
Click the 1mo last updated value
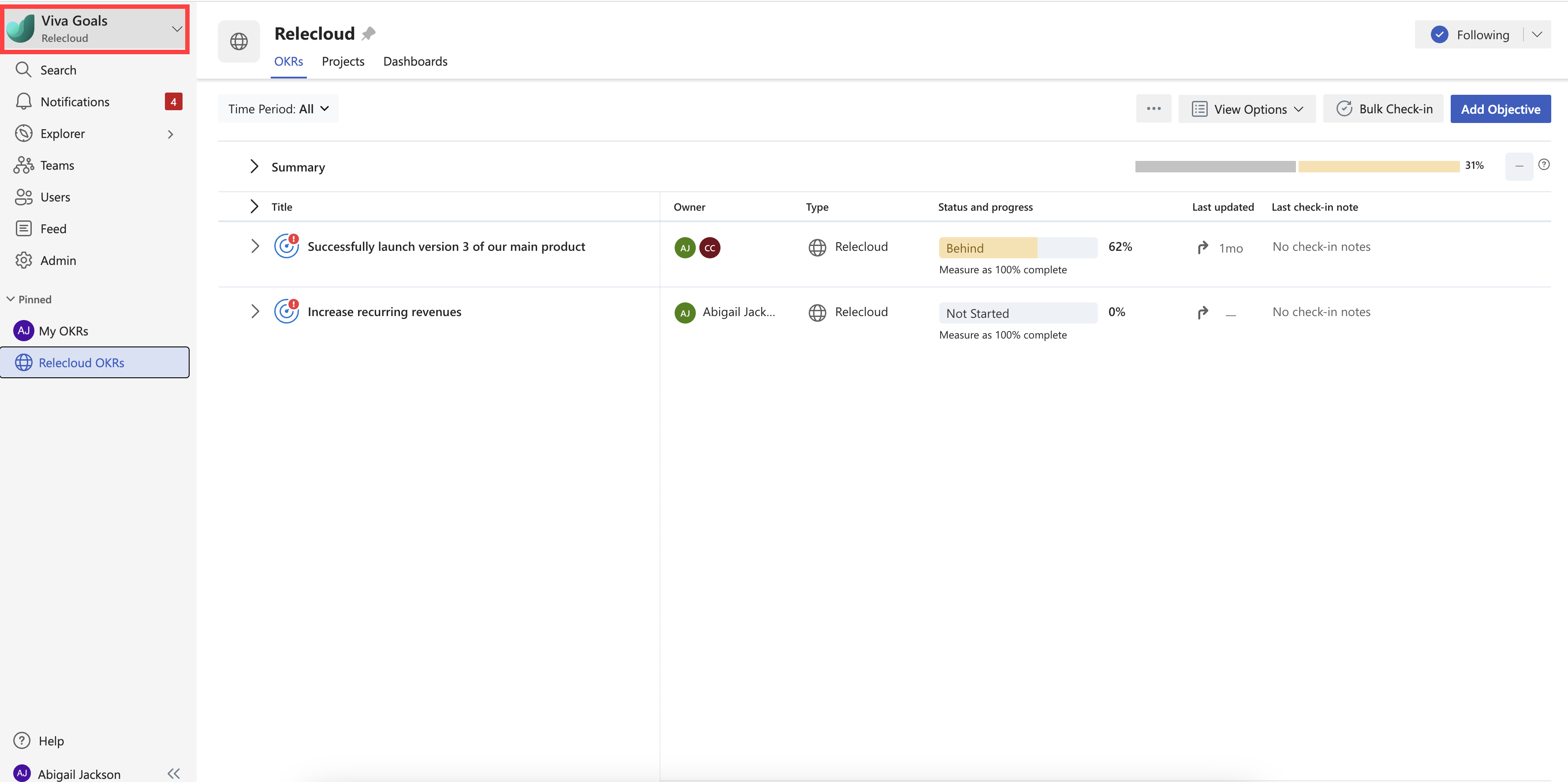[1230, 248]
